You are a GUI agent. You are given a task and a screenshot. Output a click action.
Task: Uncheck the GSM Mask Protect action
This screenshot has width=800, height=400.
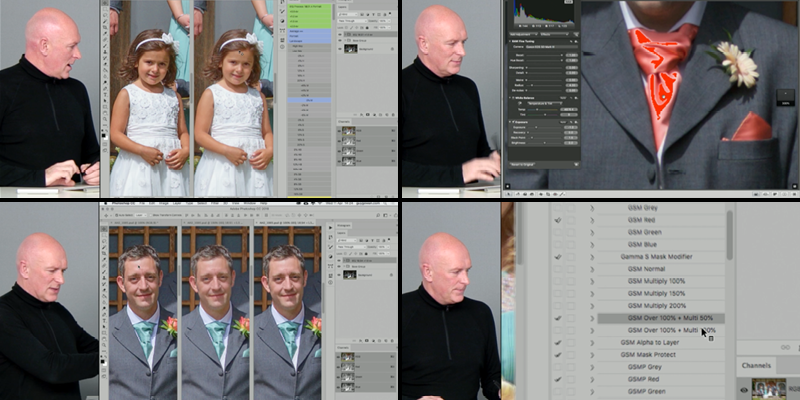click(558, 354)
